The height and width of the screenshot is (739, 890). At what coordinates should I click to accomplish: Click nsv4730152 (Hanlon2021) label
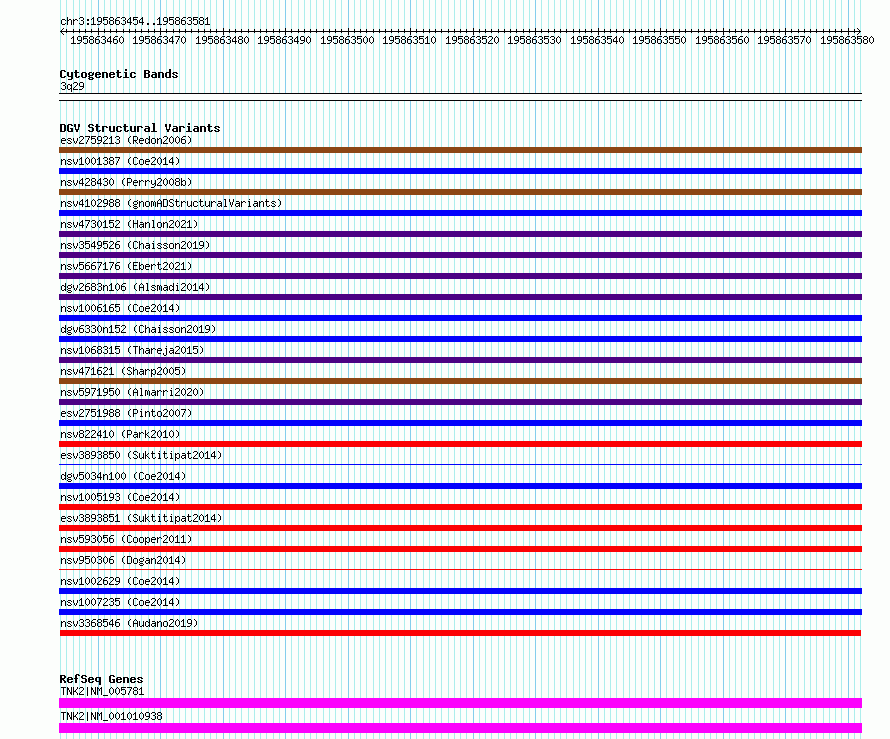tap(129, 224)
